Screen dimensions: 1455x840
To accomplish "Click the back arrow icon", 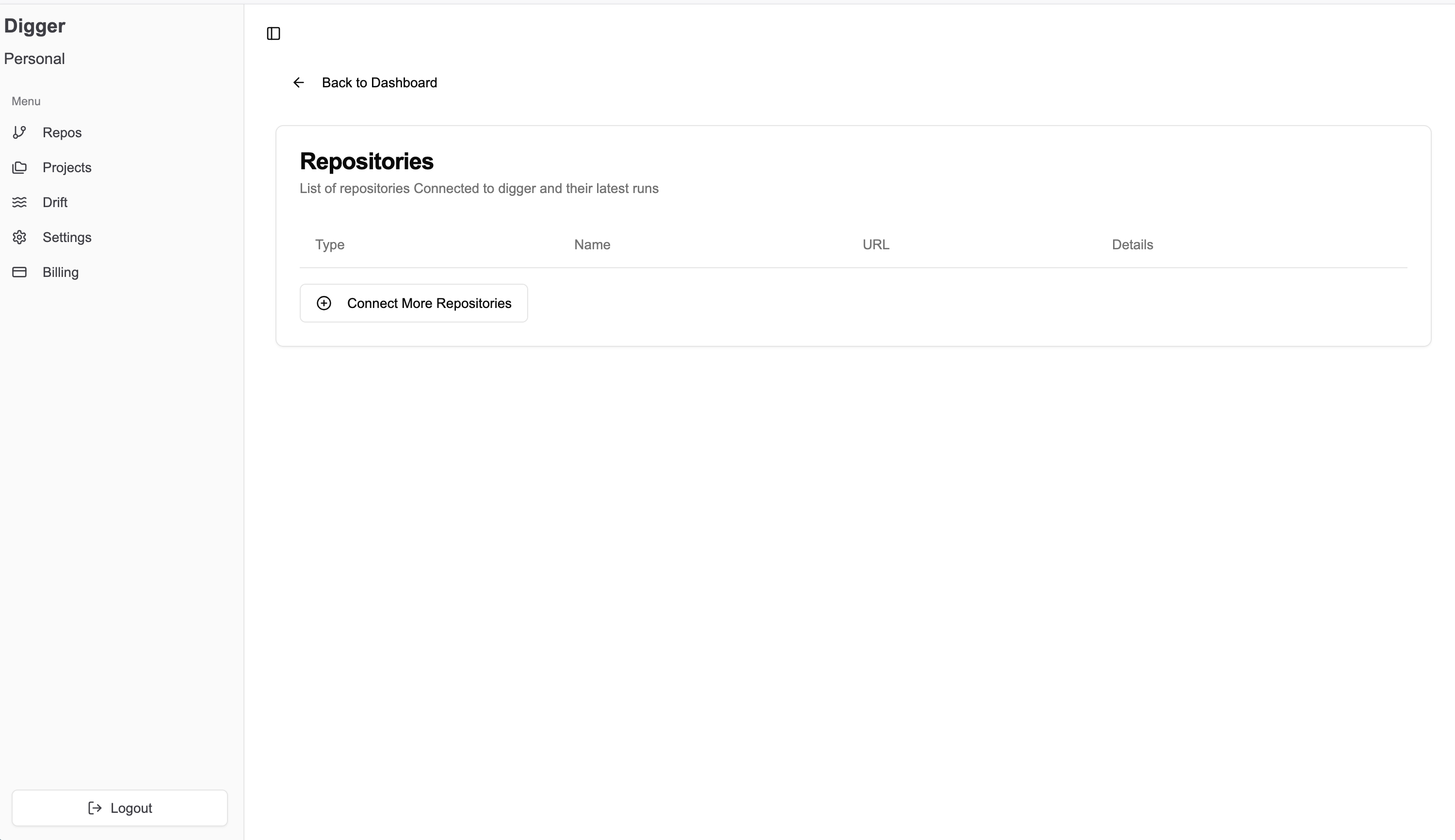I will click(x=298, y=82).
